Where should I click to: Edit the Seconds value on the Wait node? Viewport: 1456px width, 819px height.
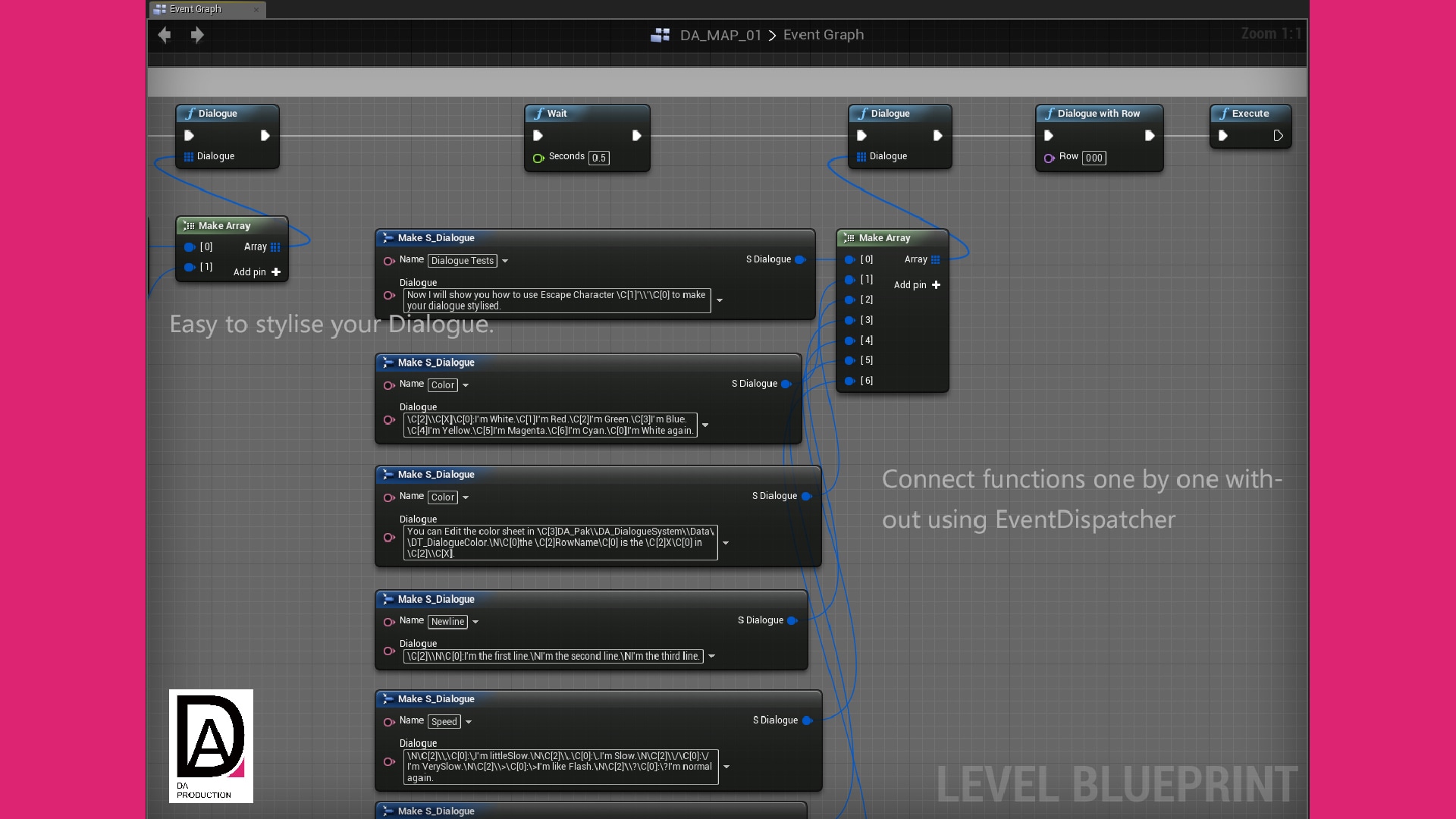pos(598,158)
